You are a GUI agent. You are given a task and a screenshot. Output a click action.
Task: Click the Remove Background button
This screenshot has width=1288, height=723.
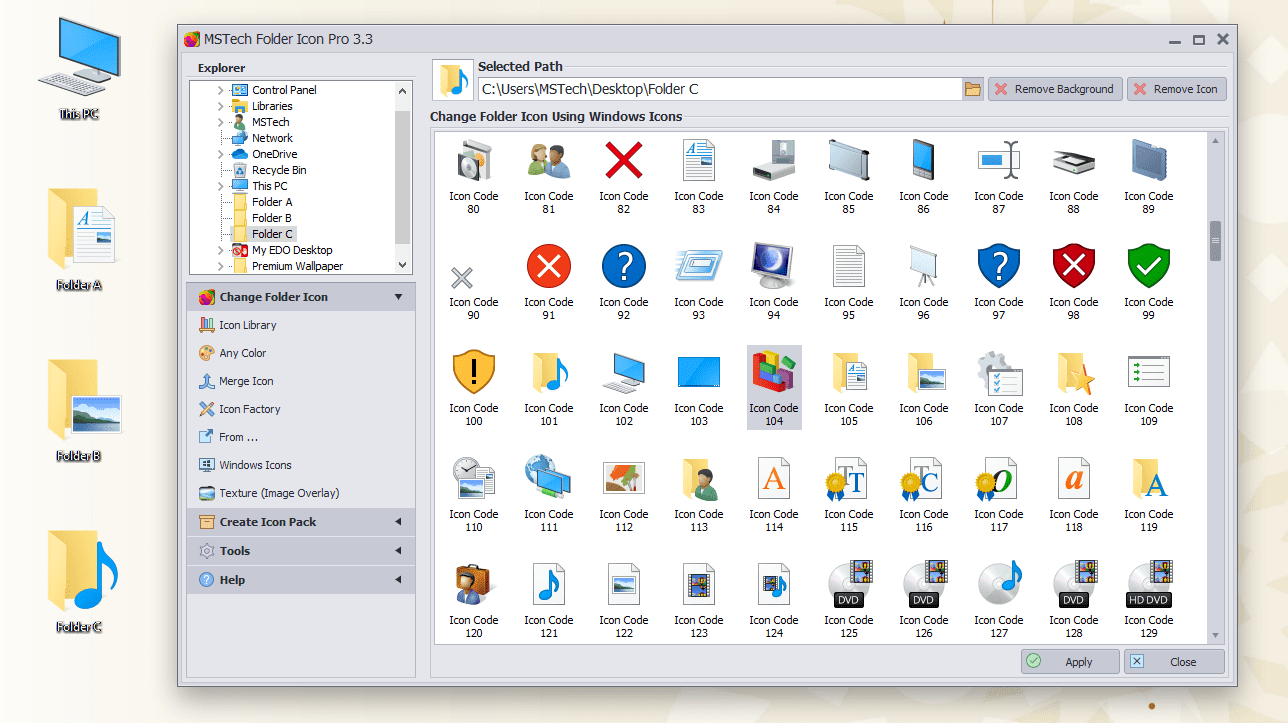point(1054,88)
